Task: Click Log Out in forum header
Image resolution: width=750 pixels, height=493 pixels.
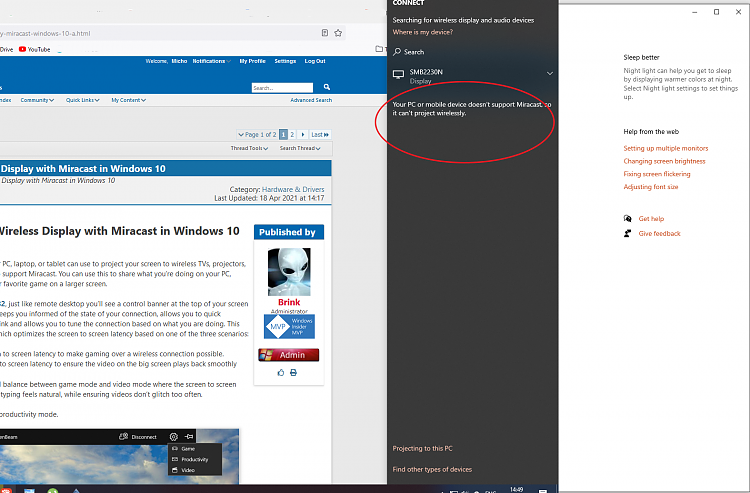Action: point(315,61)
